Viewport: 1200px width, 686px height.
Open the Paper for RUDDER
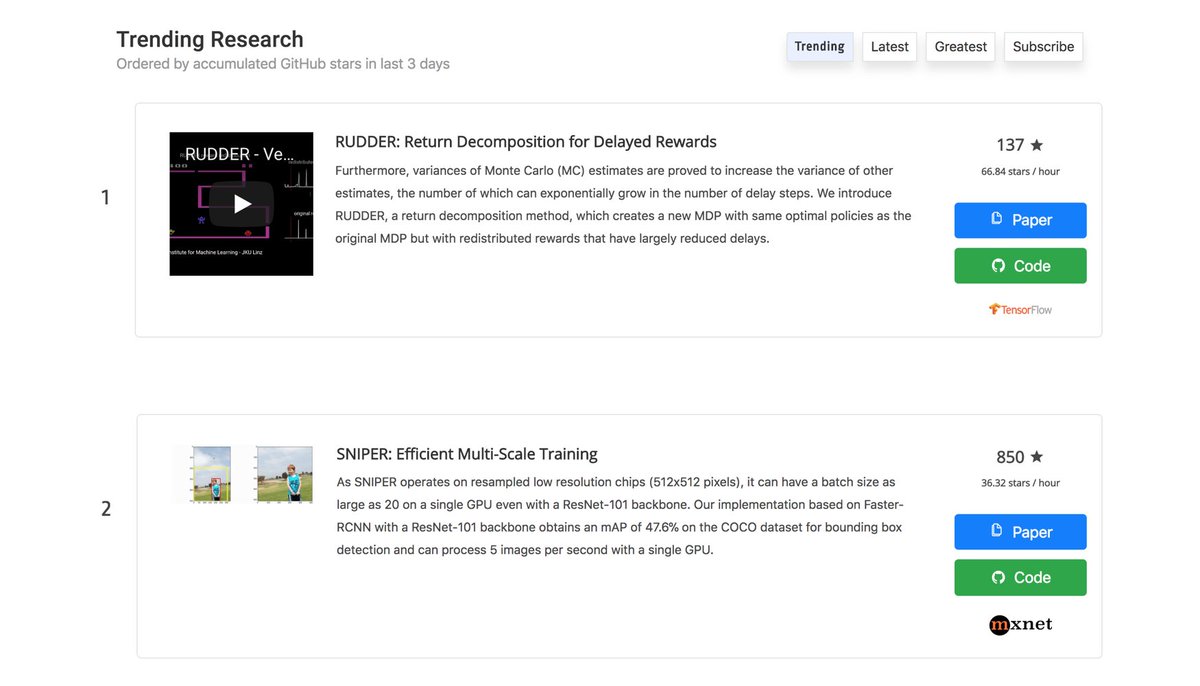(x=1020, y=220)
